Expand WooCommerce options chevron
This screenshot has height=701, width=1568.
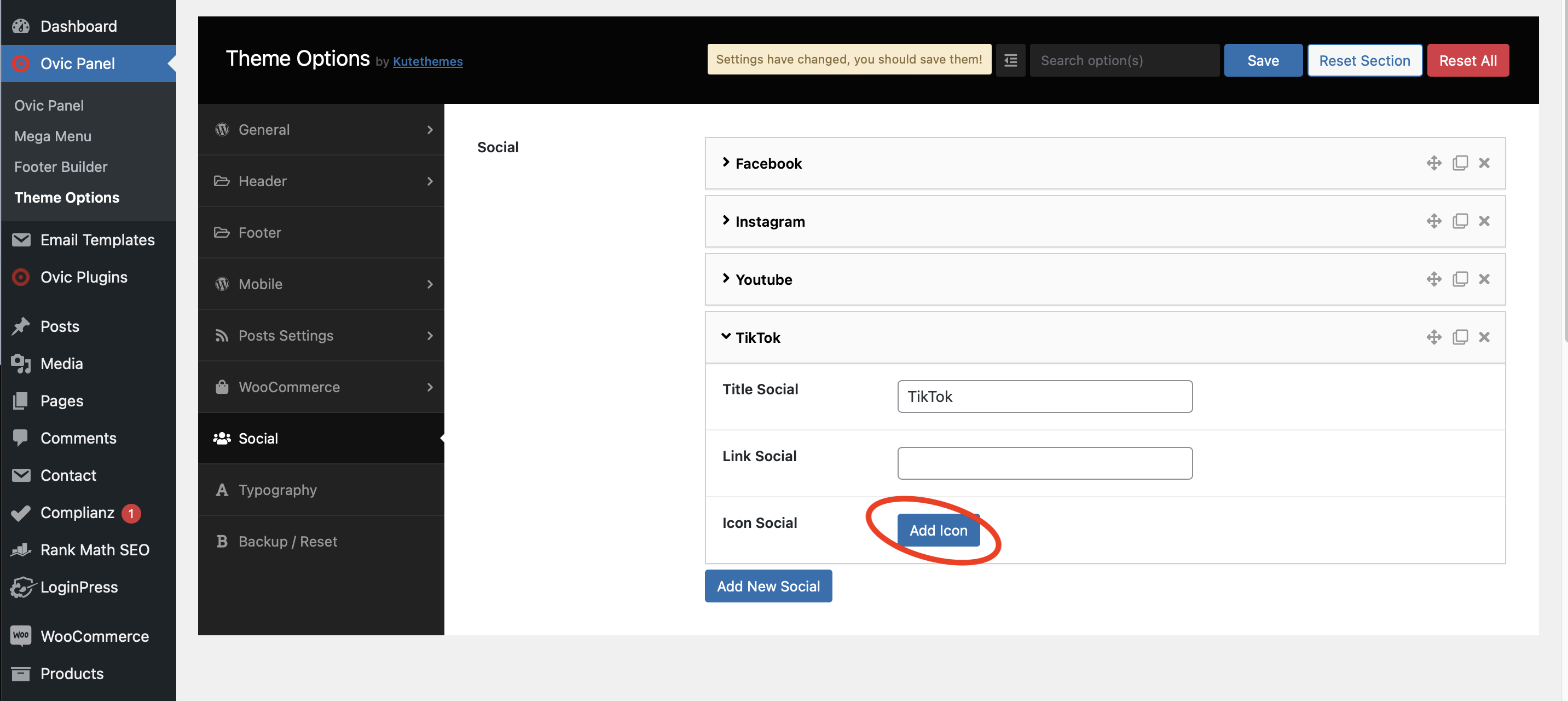430,387
